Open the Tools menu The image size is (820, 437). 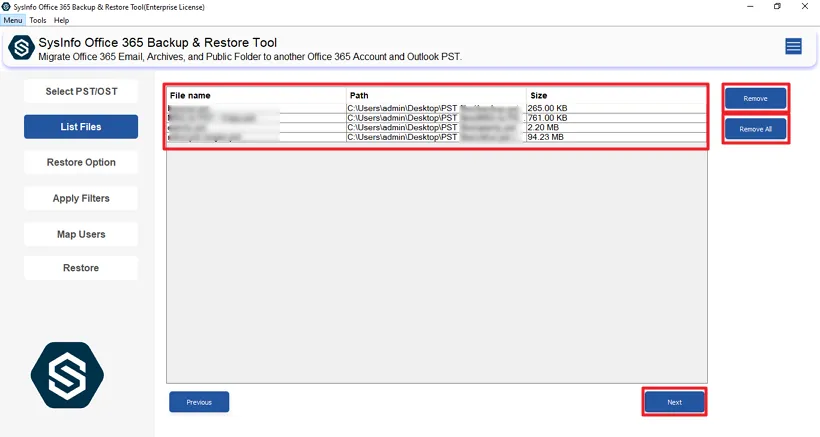38,20
